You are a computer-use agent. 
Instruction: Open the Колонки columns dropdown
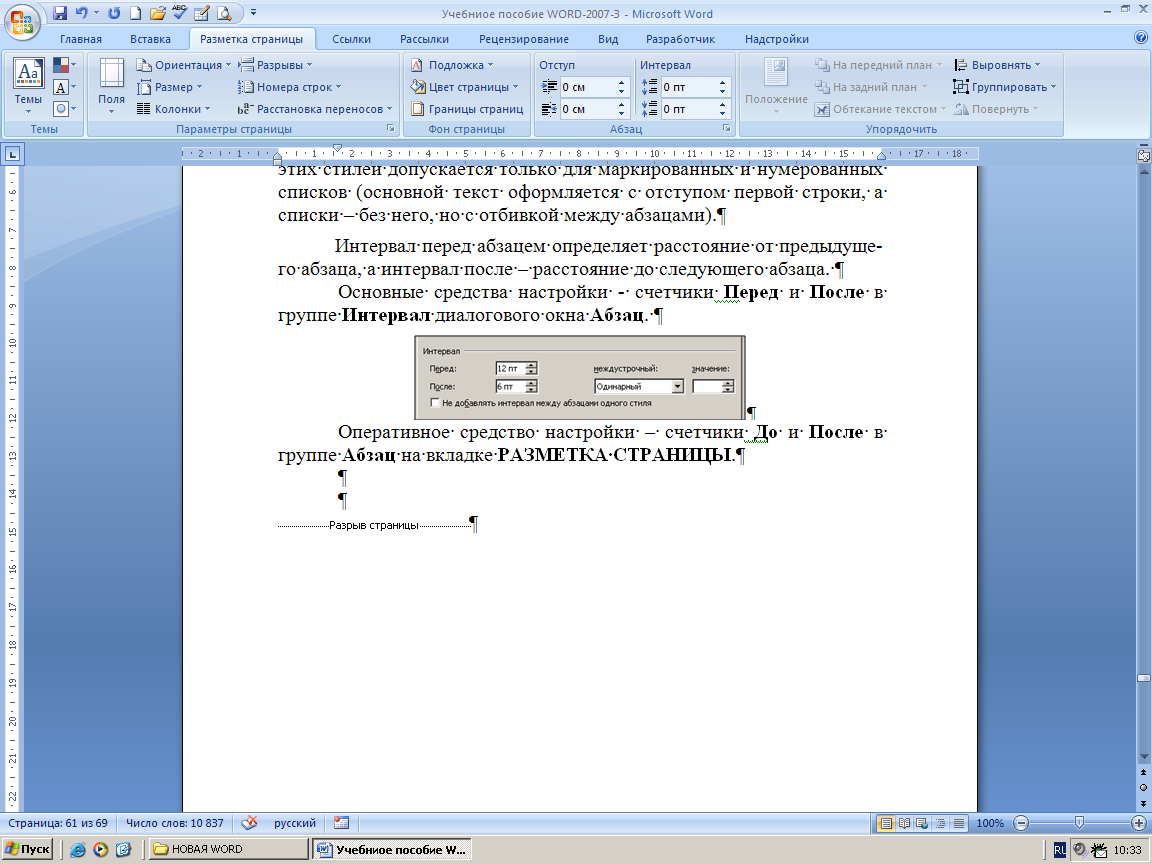[x=173, y=109]
